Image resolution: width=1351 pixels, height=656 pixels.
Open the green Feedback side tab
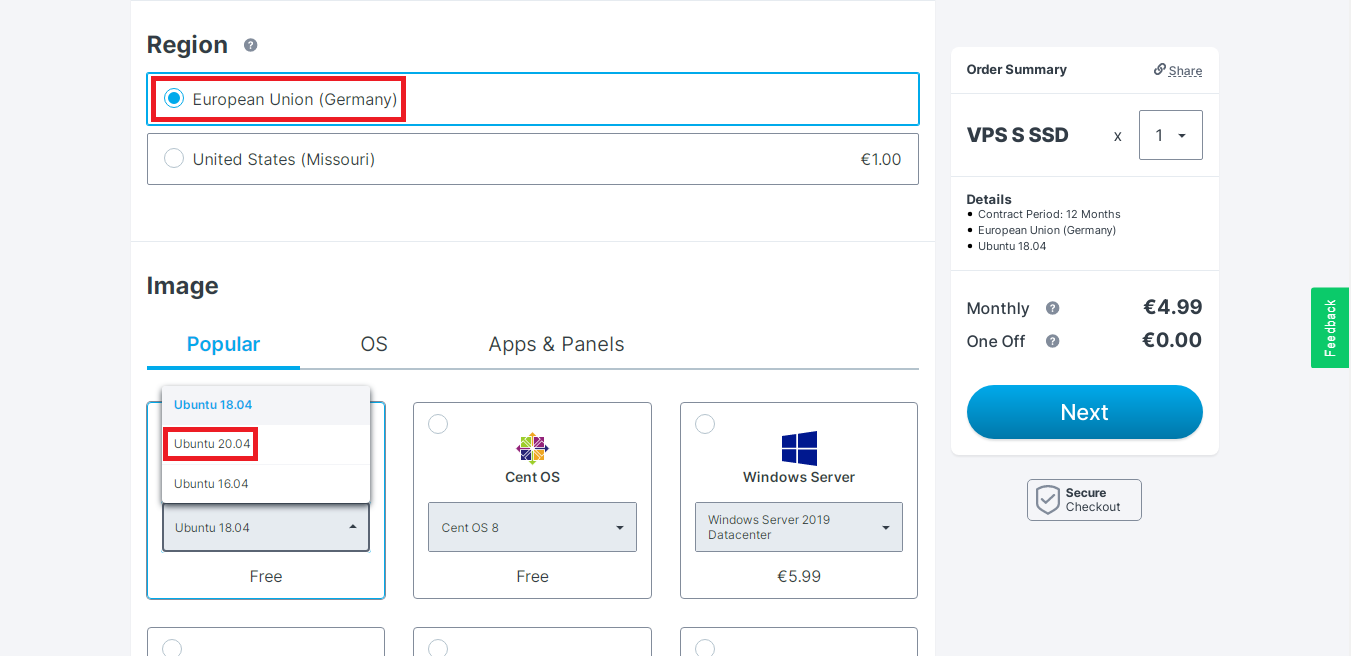[1330, 328]
